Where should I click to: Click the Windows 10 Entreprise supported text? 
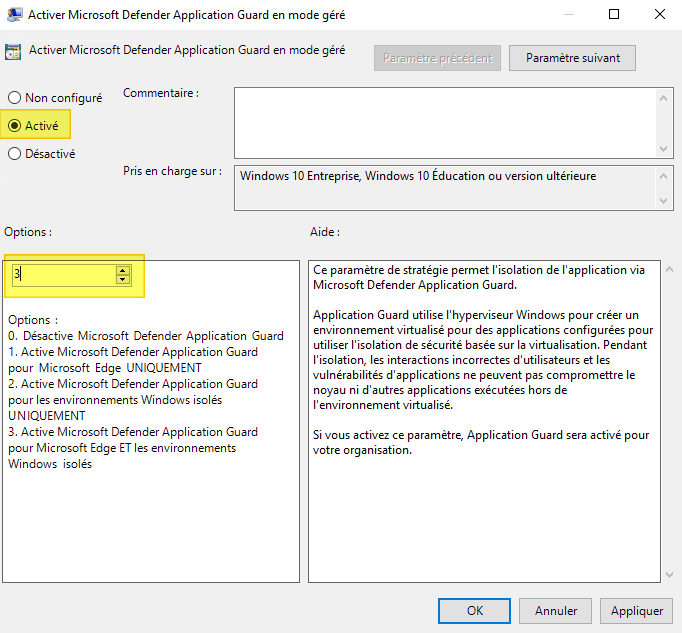[x=418, y=176]
